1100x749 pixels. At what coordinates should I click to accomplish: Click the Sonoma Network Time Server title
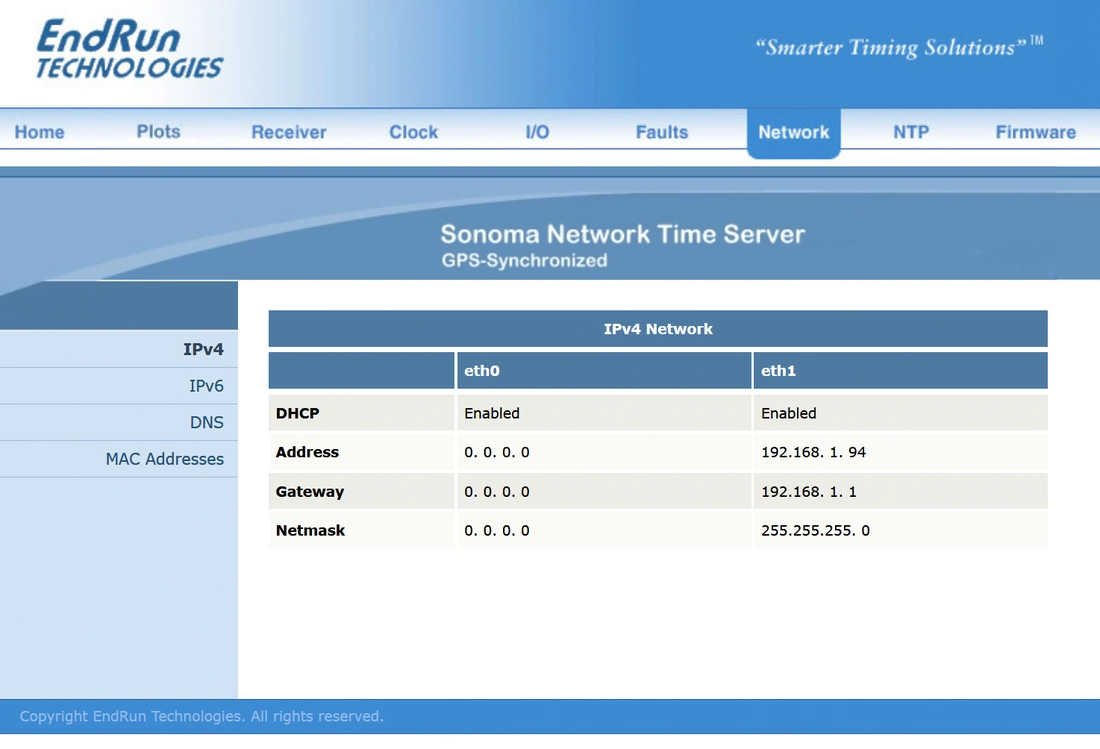pyautogui.click(x=623, y=234)
